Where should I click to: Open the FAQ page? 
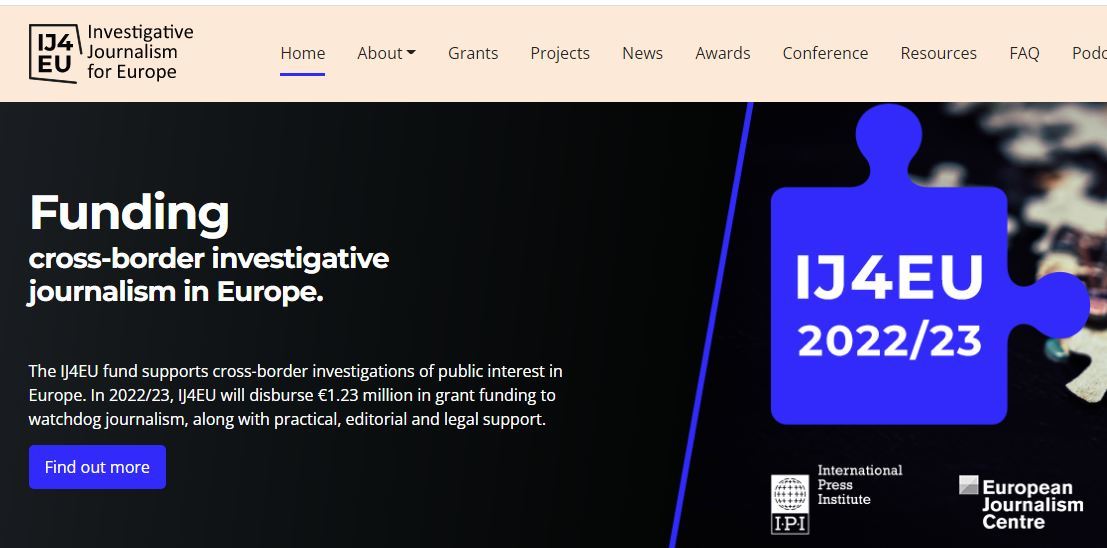1024,53
